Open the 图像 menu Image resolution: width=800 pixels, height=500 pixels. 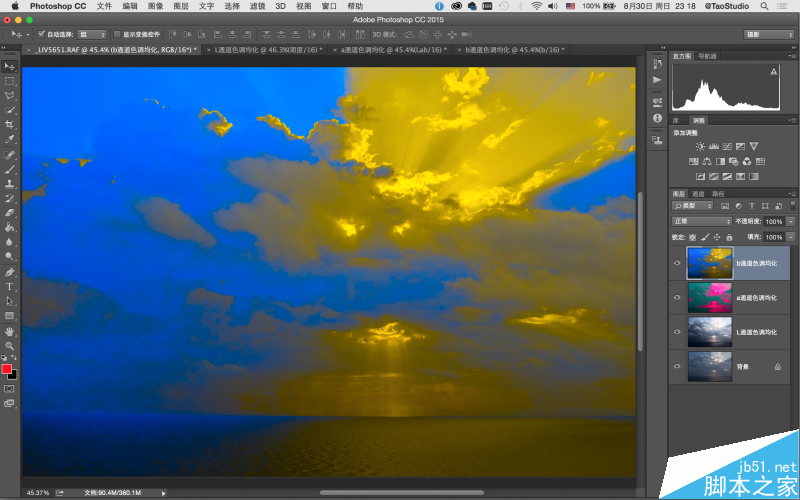[155, 6]
